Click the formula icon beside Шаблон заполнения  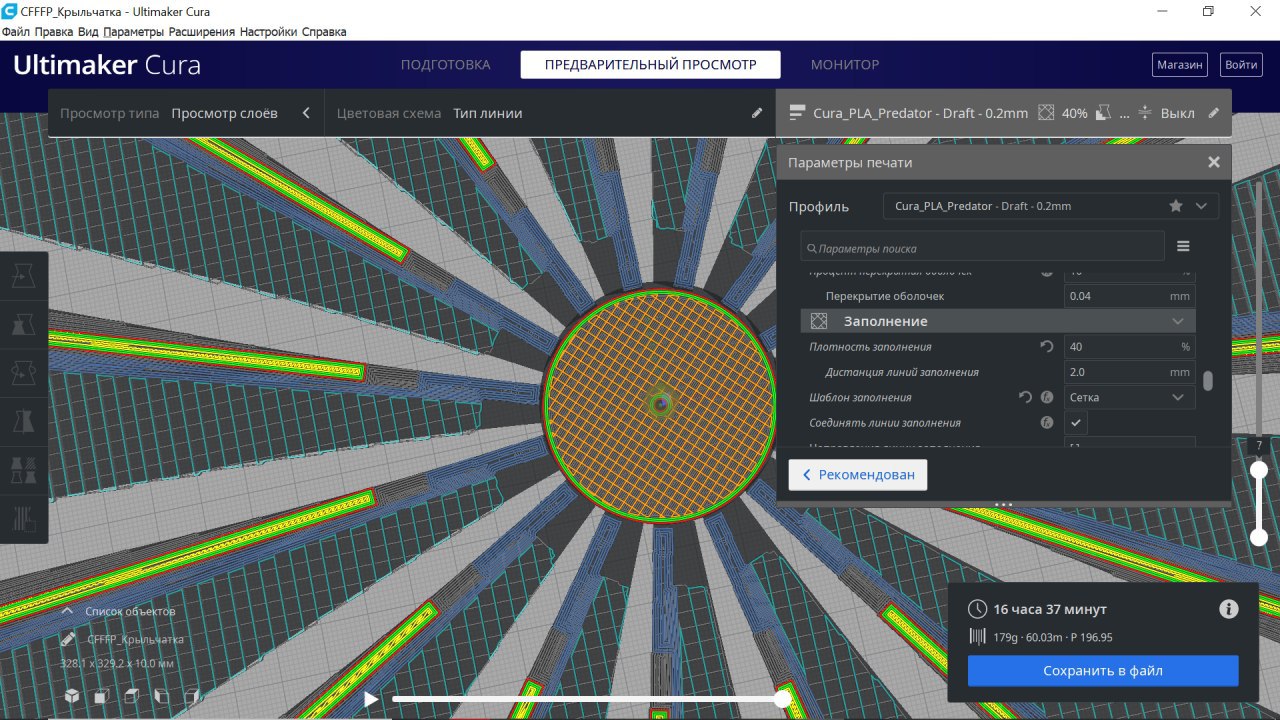click(1047, 397)
